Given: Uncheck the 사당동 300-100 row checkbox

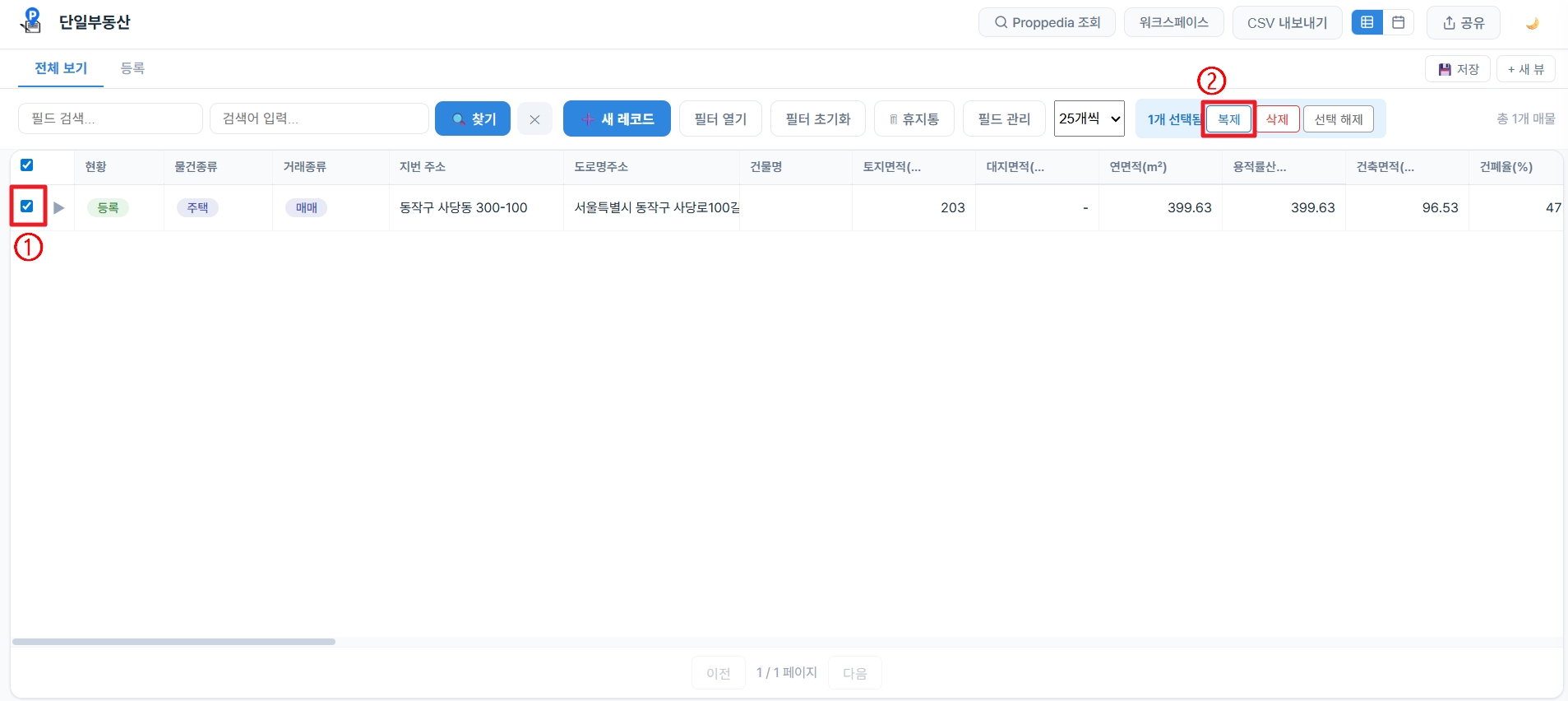Looking at the screenshot, I should tap(27, 207).
